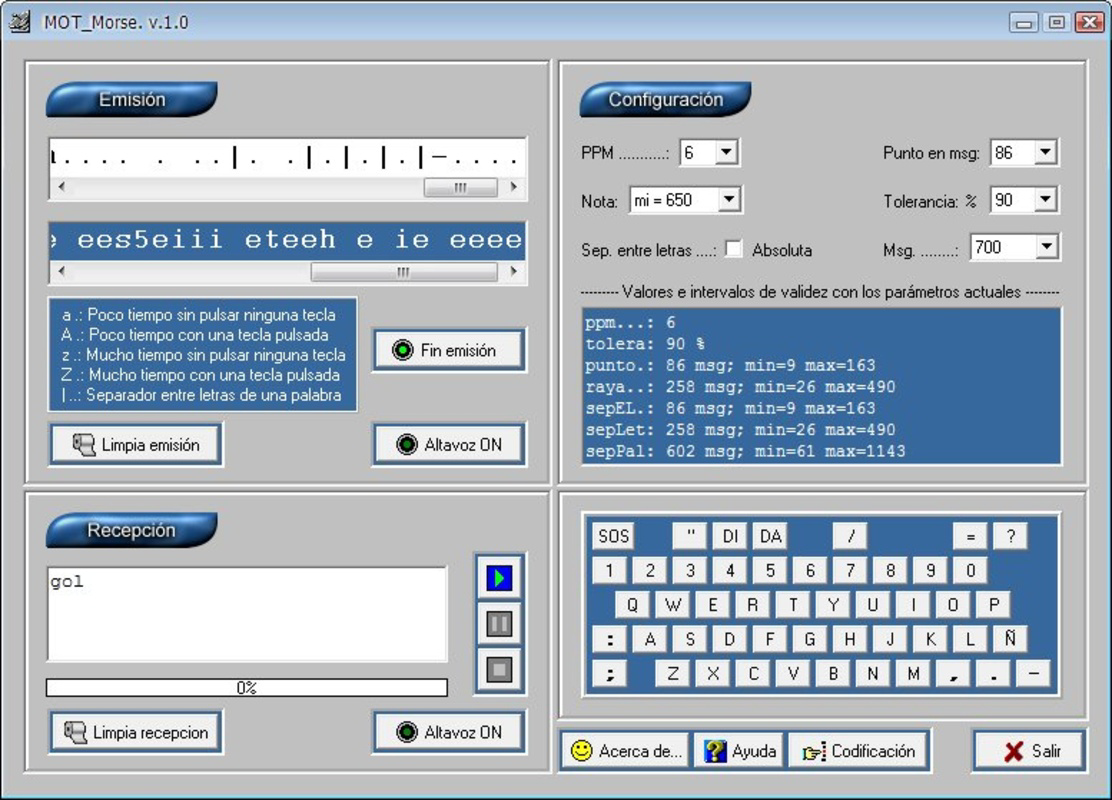The height and width of the screenshot is (800, 1112).
Task: Click the slash key
Action: [x=851, y=536]
